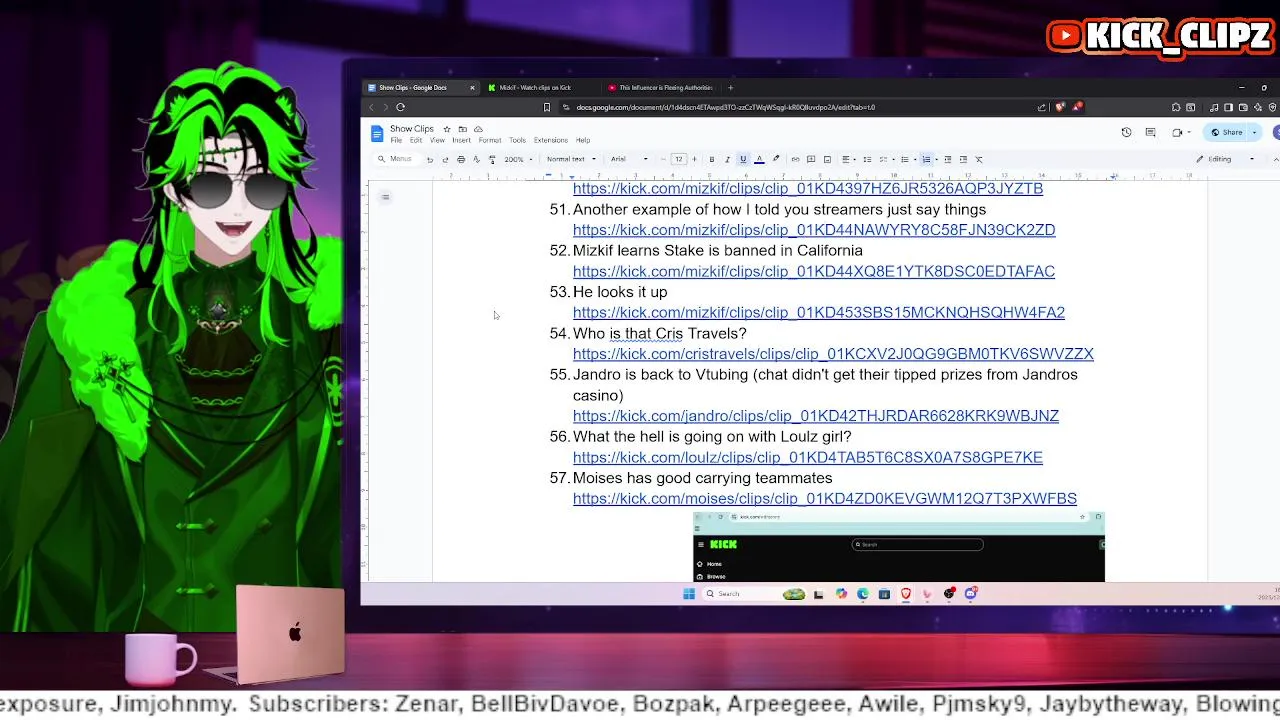Toggle underline formatting
Viewport: 1280px width, 720px height.
[743, 159]
